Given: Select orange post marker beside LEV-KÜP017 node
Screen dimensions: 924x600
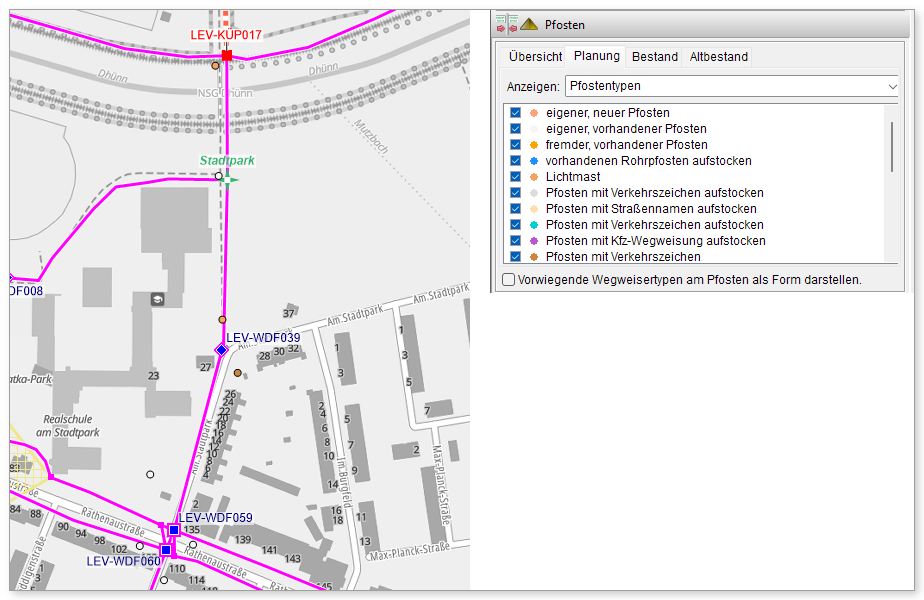Looking at the screenshot, I should pyautogui.click(x=216, y=65).
